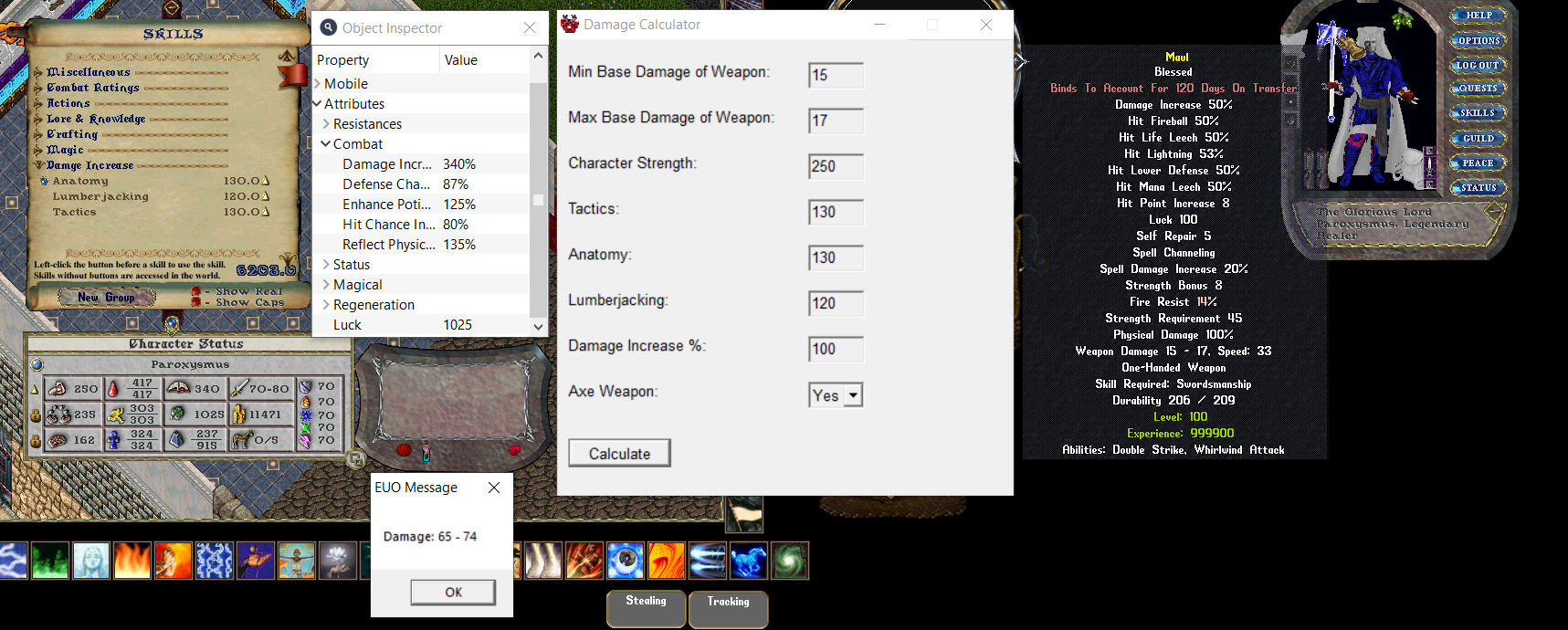Click the burning fist spell icon

click(174, 561)
